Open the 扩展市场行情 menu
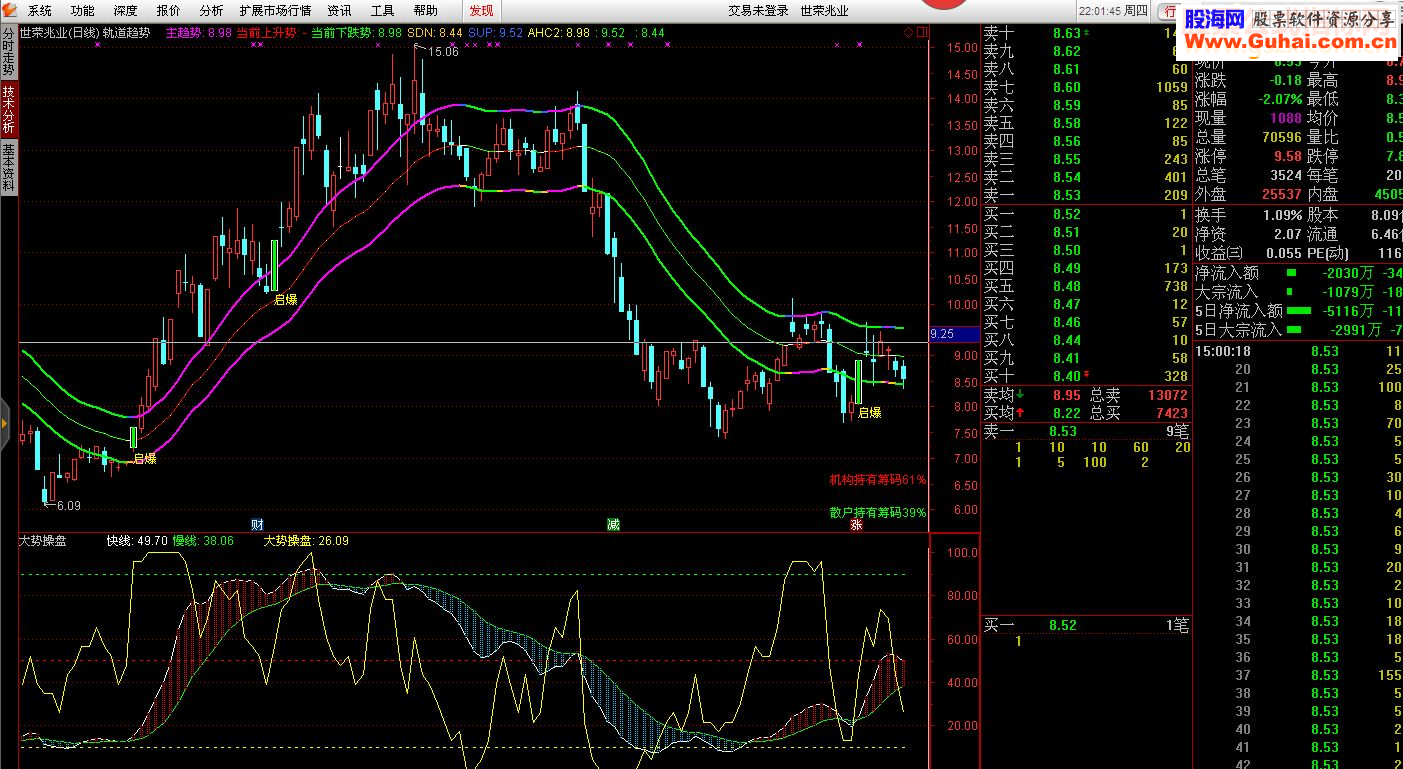 coord(275,11)
